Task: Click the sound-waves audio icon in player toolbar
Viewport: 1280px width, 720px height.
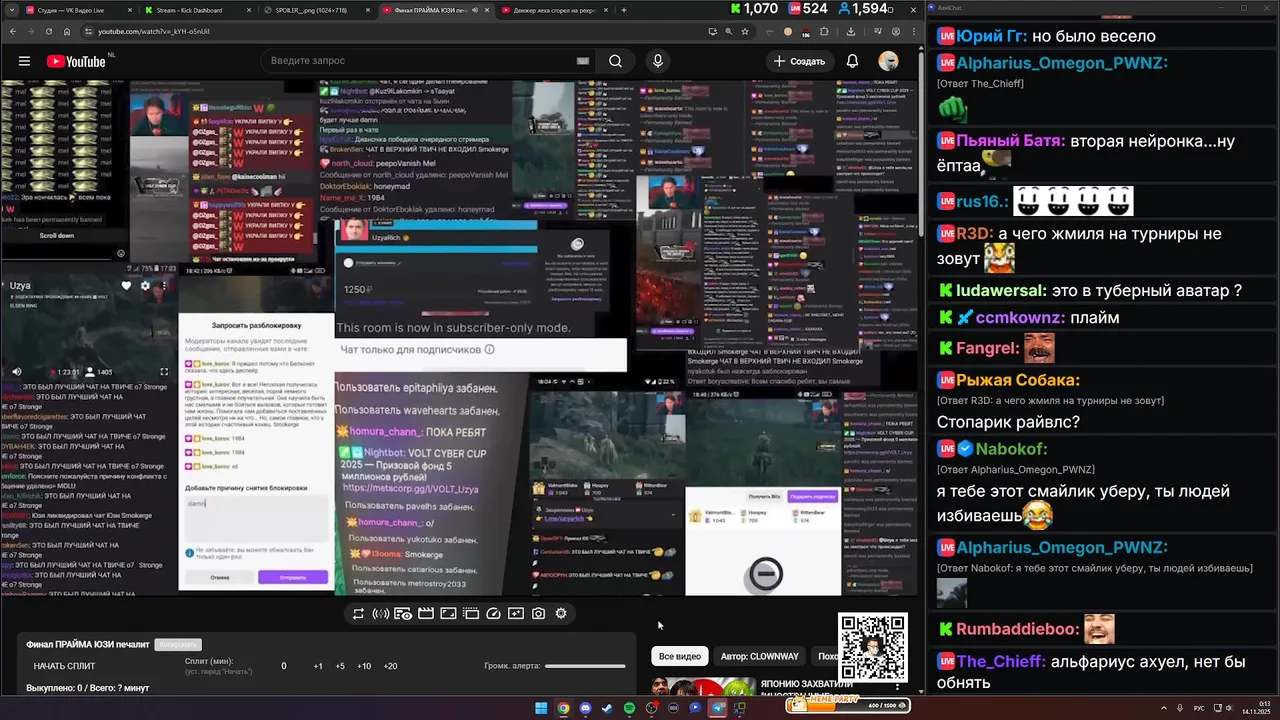Action: click(380, 614)
